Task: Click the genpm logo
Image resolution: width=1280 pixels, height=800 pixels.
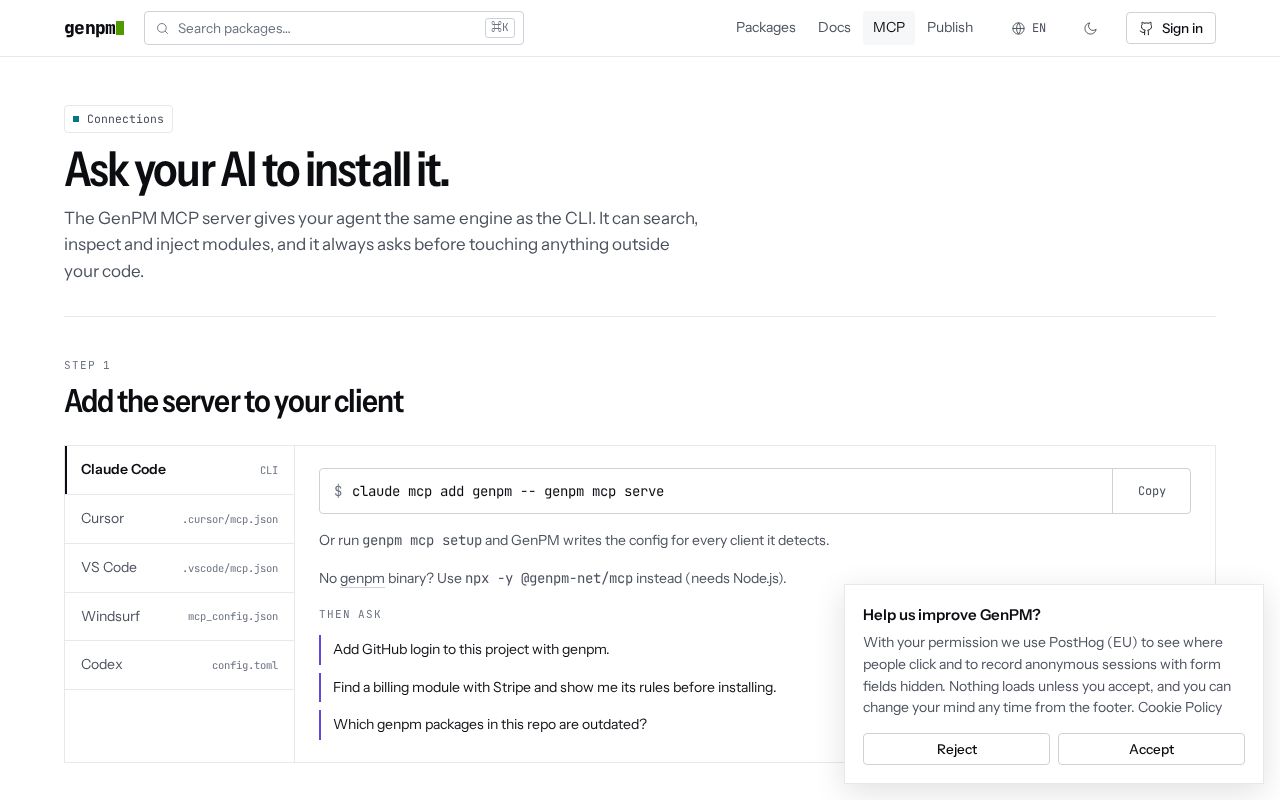Action: point(94,28)
